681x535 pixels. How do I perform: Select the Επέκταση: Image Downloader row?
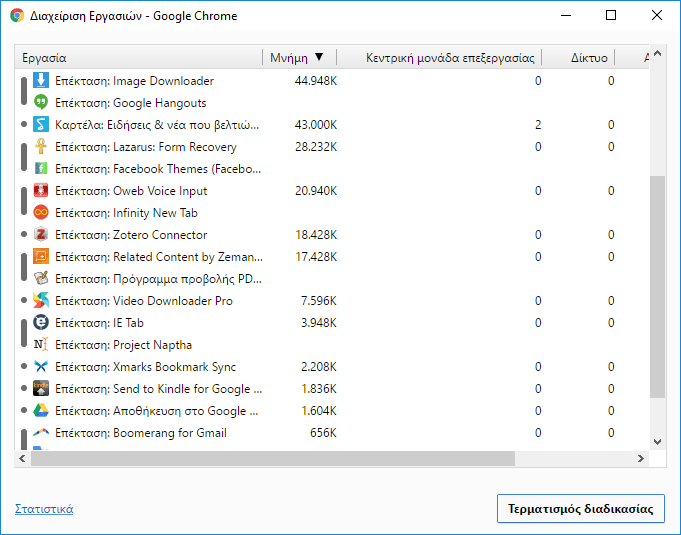332,81
